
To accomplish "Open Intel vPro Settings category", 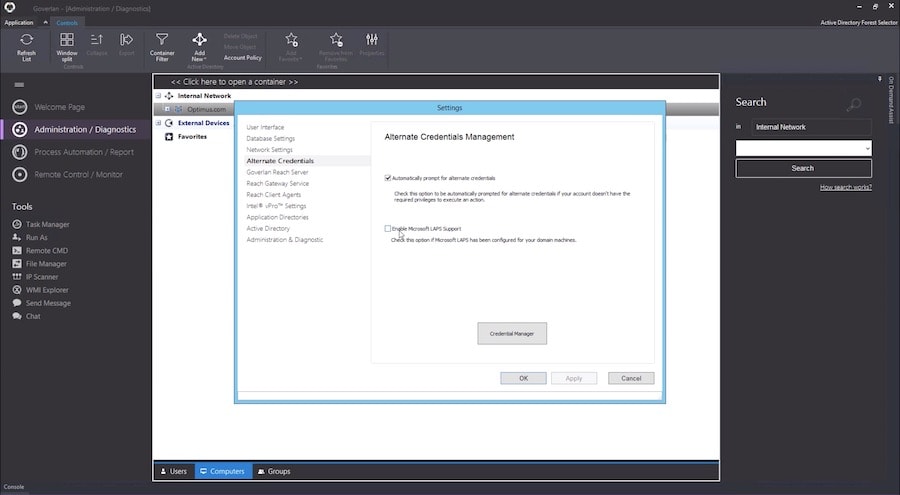I will point(276,206).
